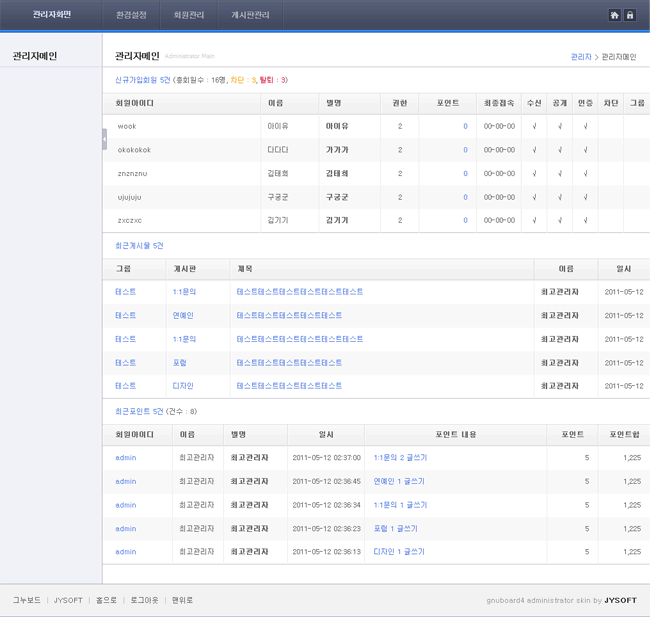Toggle the 인증 check for member zxczxc

click(x=585, y=220)
